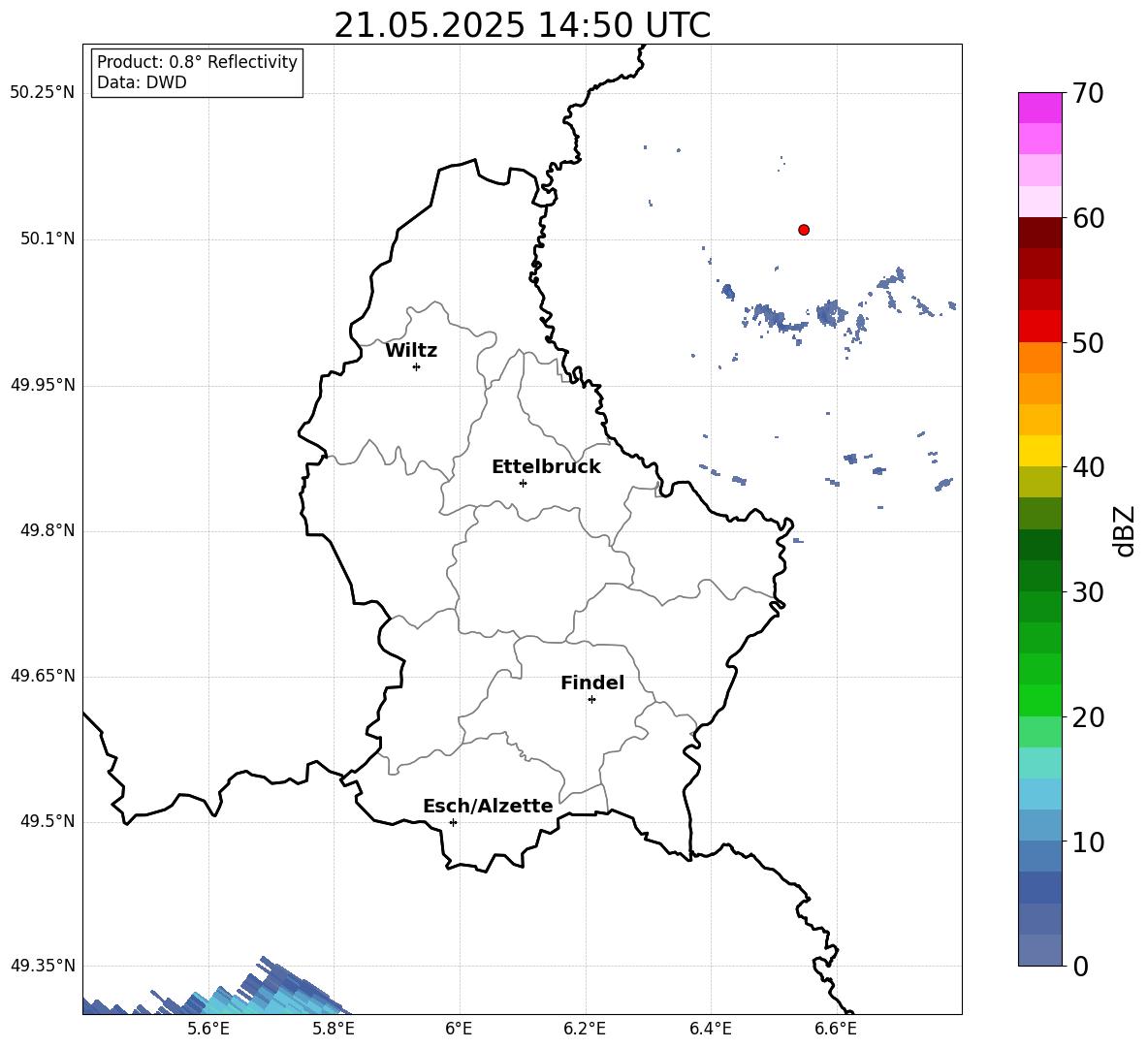
Task: Click the 6°E longitude label
Action: pyautogui.click(x=459, y=1029)
